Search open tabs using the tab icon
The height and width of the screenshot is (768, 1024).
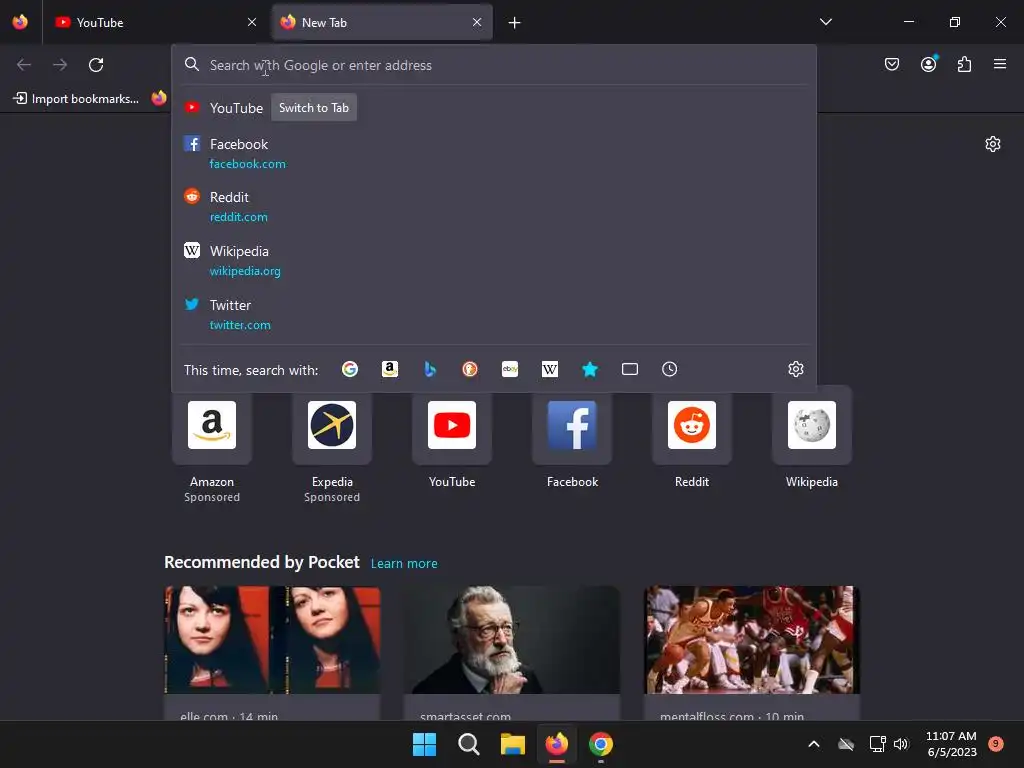click(x=630, y=369)
